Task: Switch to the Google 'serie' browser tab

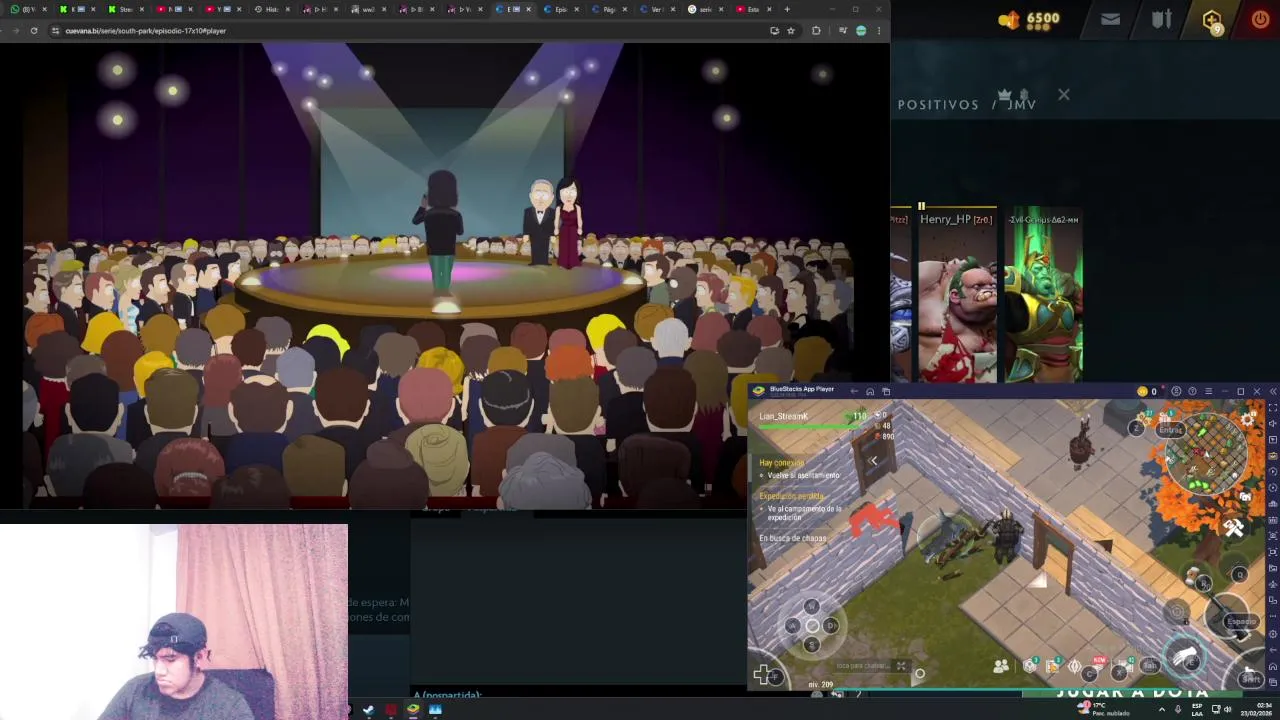Action: tap(703, 9)
